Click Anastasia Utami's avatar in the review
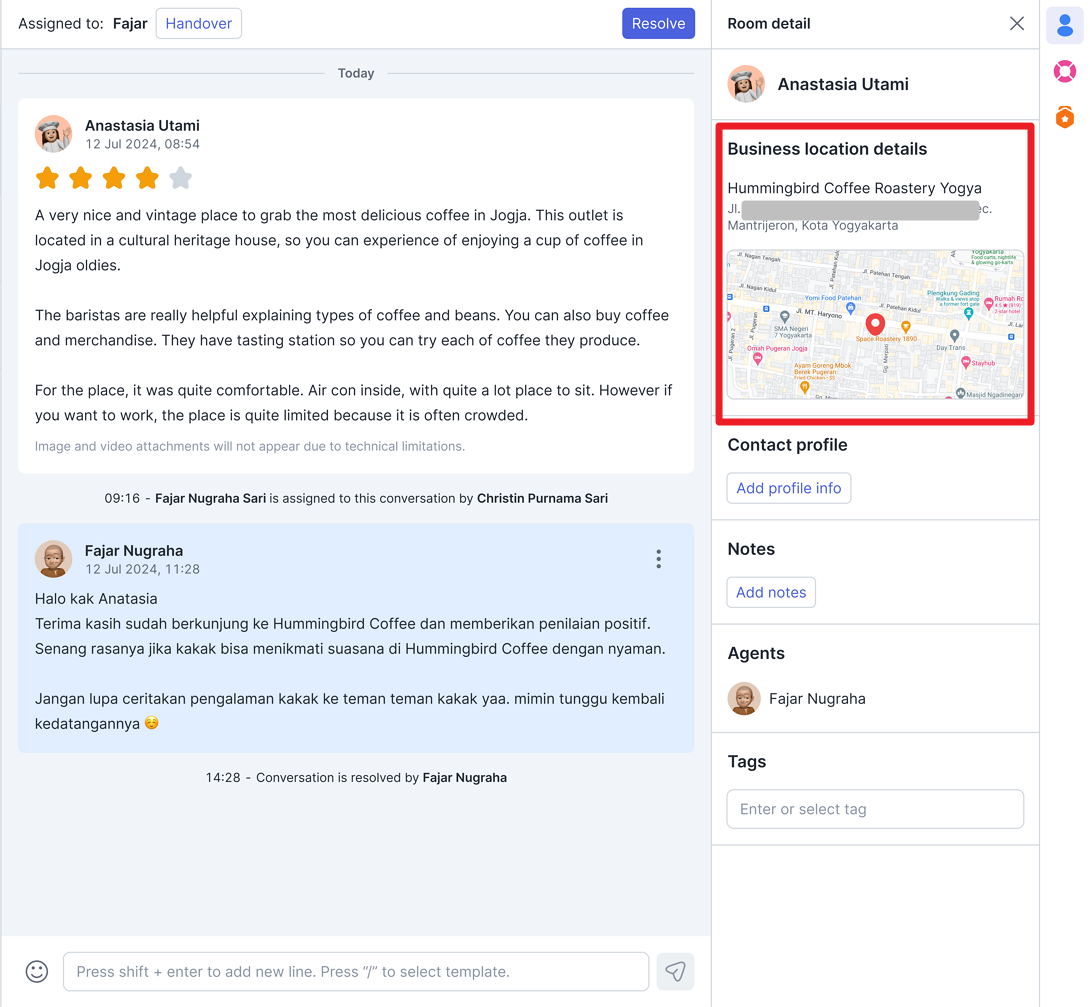 (x=54, y=133)
